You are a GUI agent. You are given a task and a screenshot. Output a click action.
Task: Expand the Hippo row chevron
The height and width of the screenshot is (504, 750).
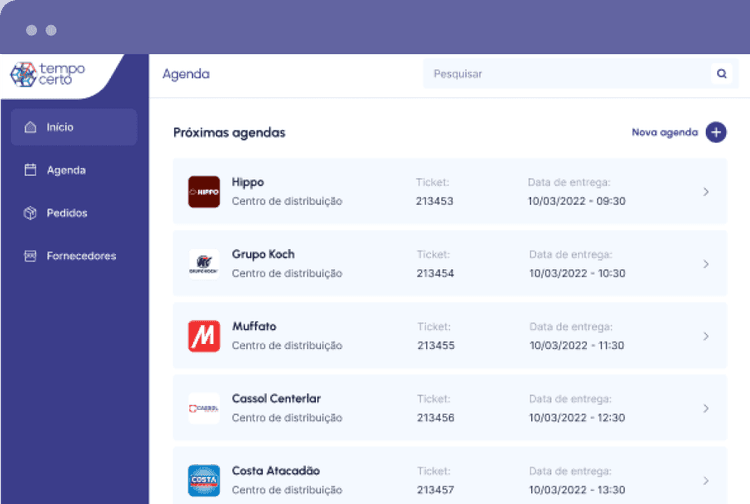tap(706, 192)
